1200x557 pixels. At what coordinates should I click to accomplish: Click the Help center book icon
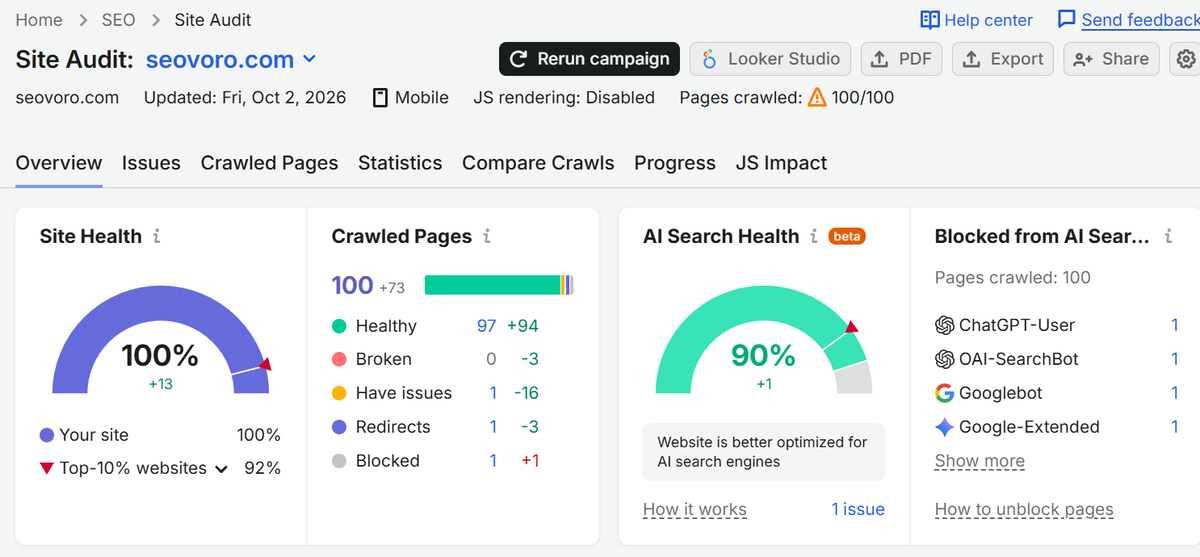(930, 20)
